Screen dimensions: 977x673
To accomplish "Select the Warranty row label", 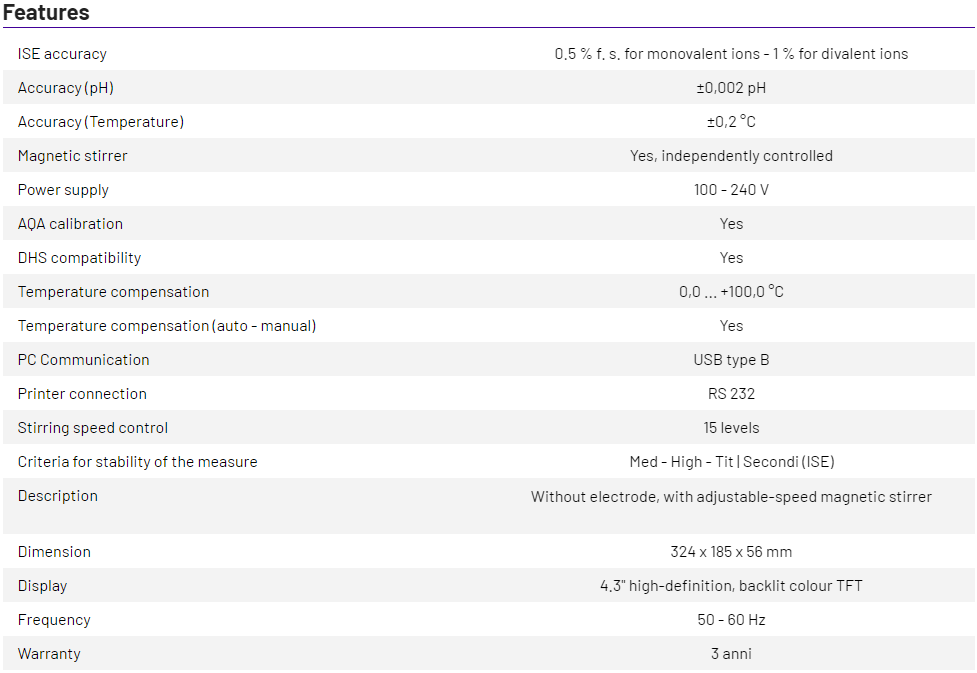I will tap(49, 654).
